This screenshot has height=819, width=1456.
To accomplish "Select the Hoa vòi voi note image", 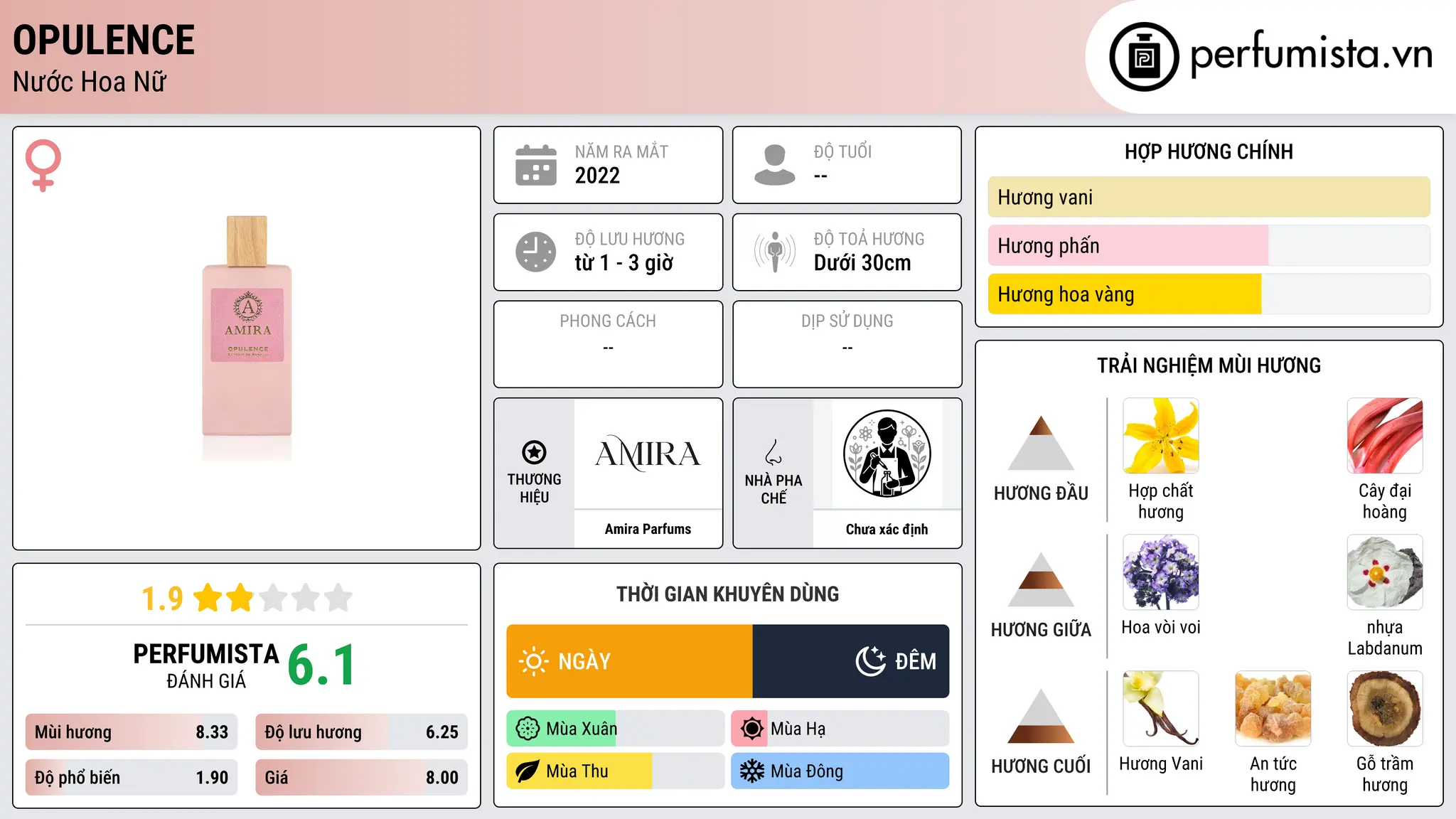I will pos(1161,572).
